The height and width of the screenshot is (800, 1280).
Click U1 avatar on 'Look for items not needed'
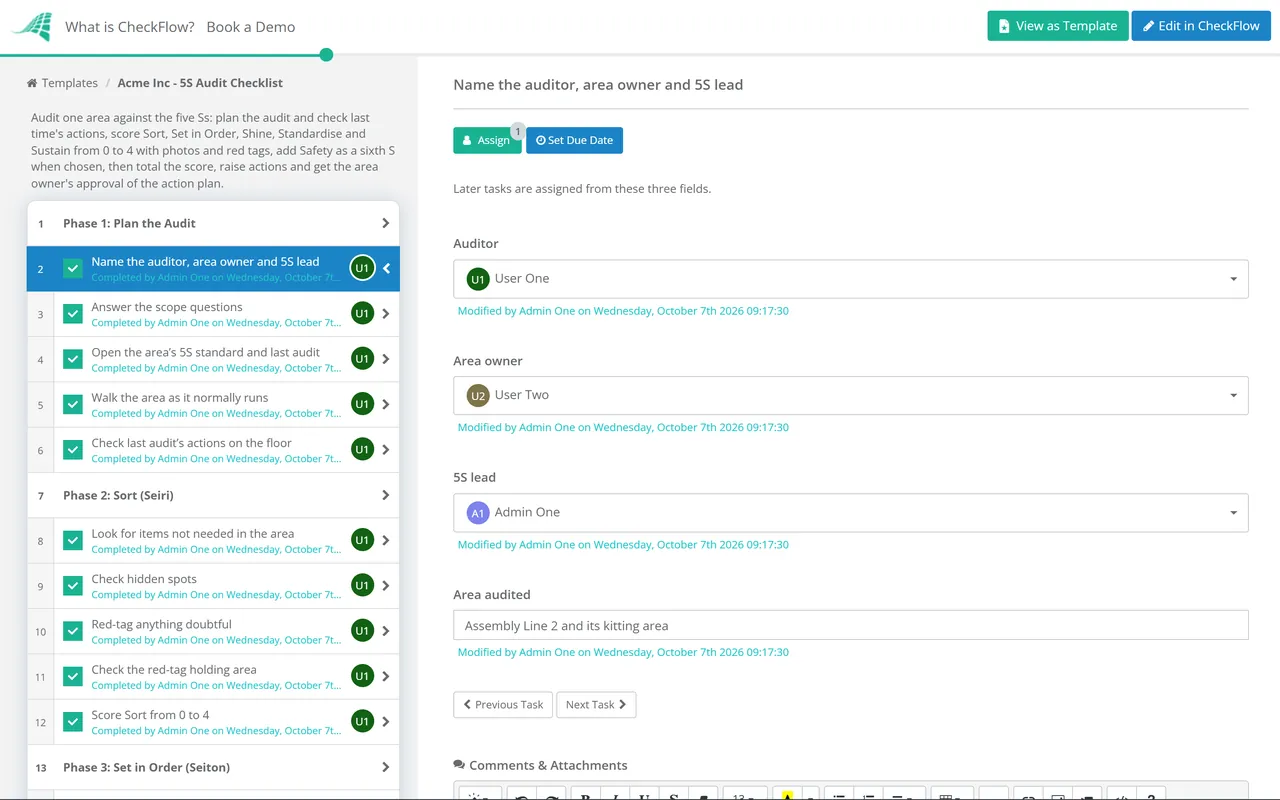coord(362,540)
